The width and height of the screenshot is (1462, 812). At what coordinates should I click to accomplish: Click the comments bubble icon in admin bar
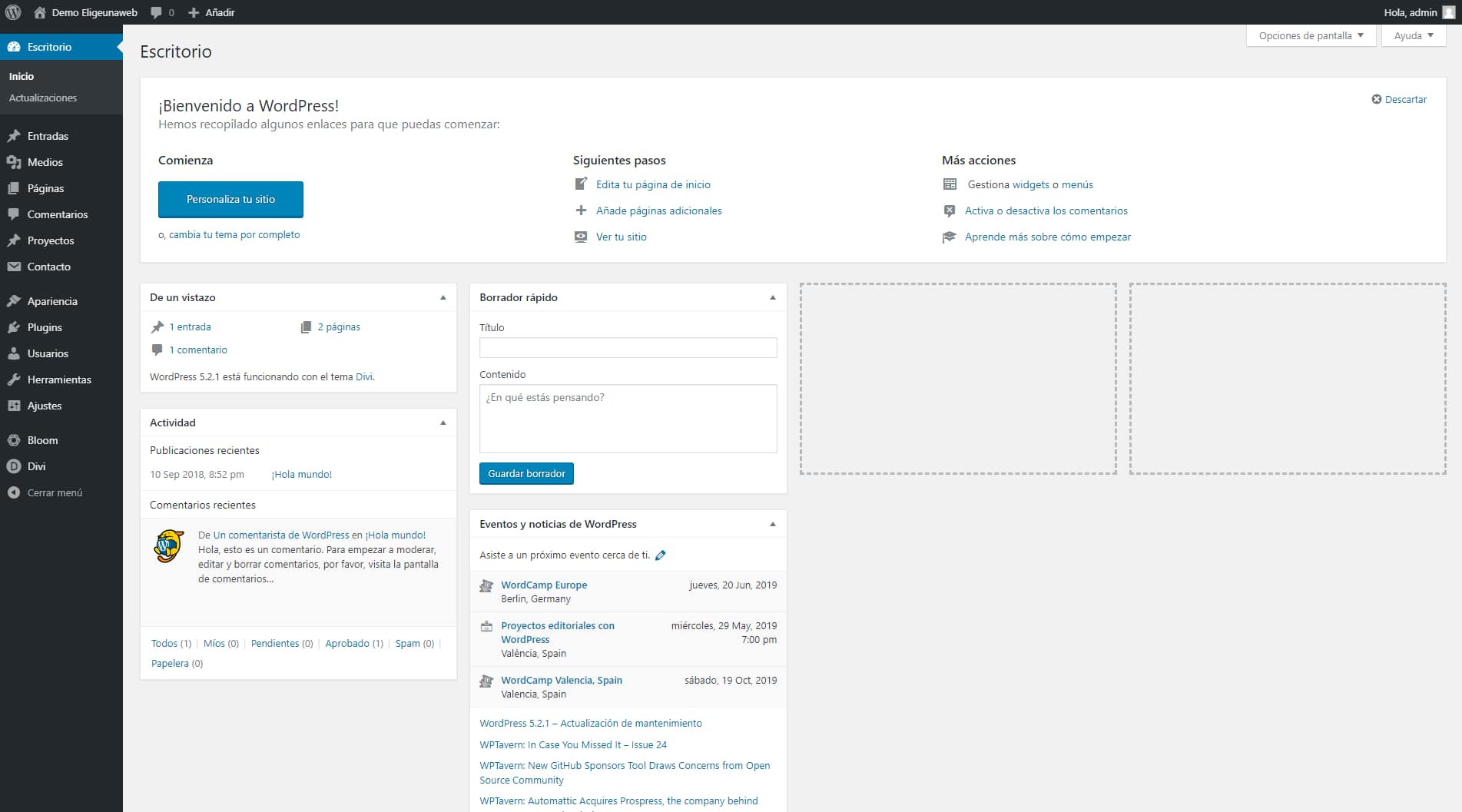pyautogui.click(x=157, y=12)
